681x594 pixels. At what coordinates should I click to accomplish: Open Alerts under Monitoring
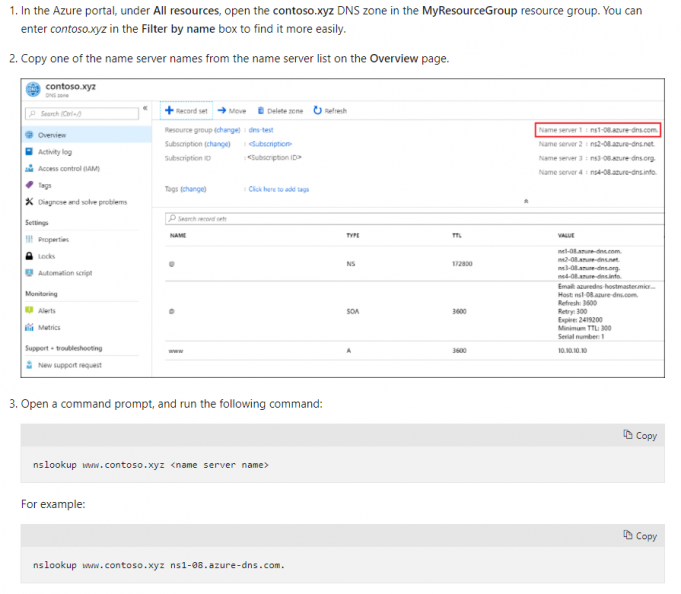point(46,311)
